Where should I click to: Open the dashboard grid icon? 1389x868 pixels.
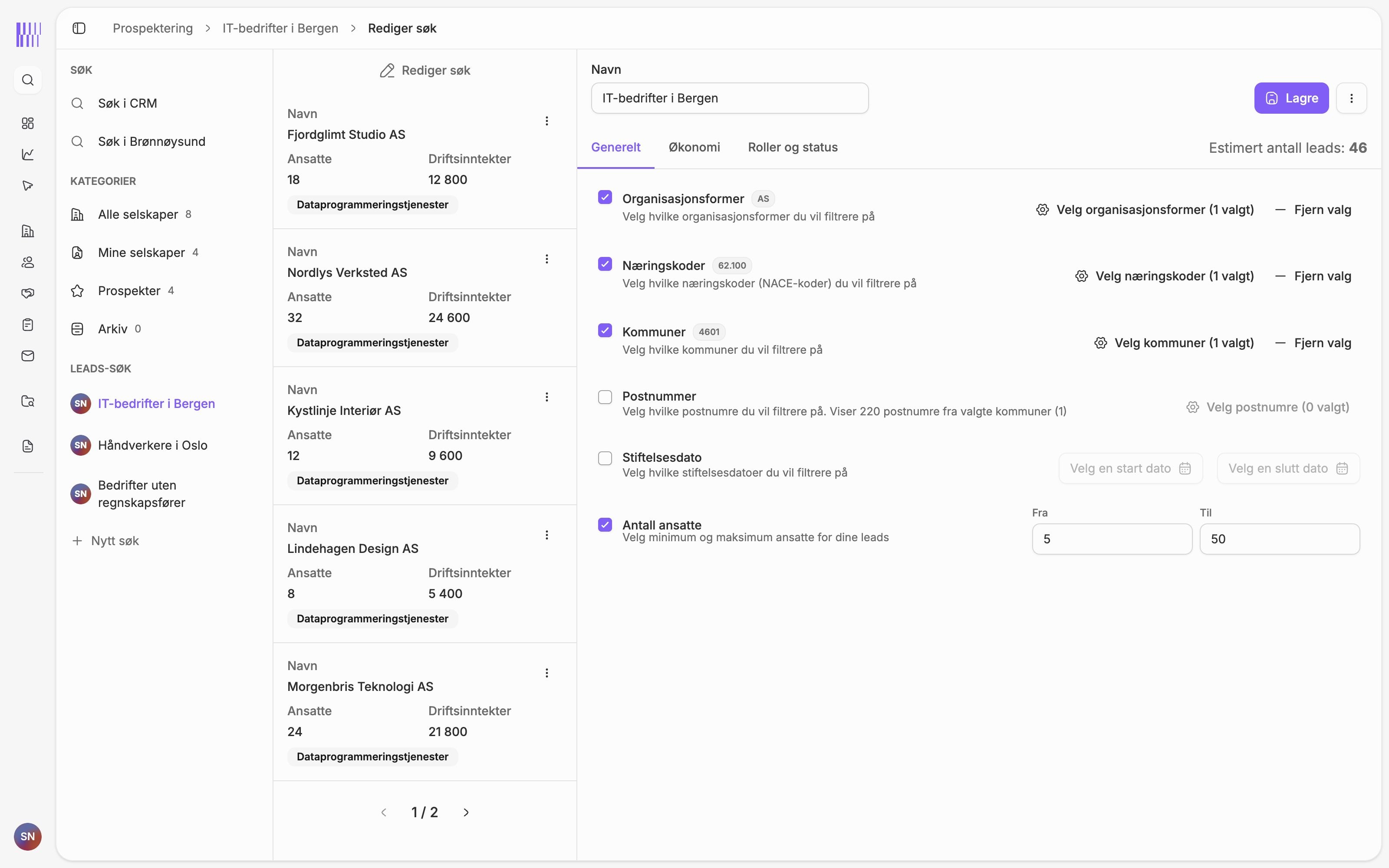27,123
